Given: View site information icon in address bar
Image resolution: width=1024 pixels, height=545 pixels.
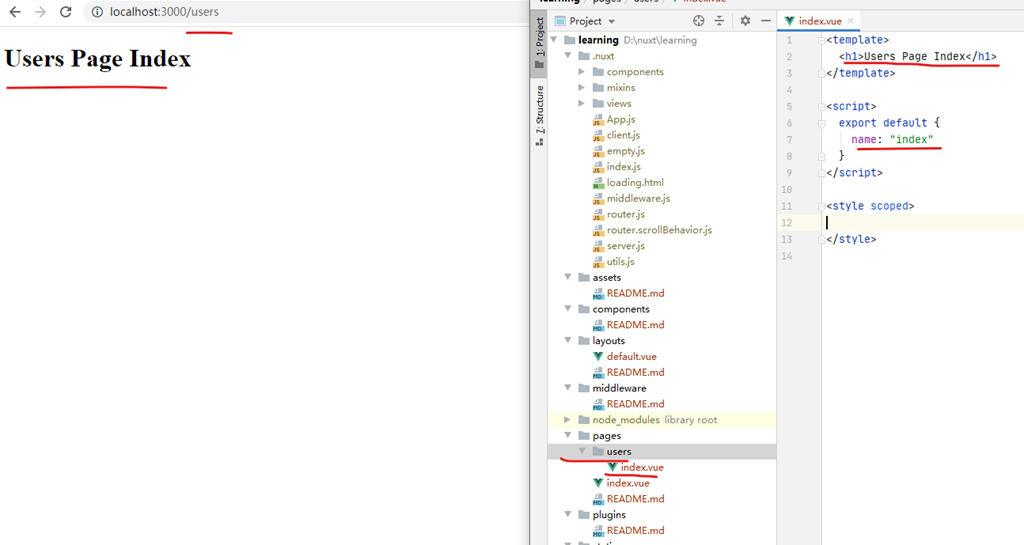Looking at the screenshot, I should [x=97, y=12].
